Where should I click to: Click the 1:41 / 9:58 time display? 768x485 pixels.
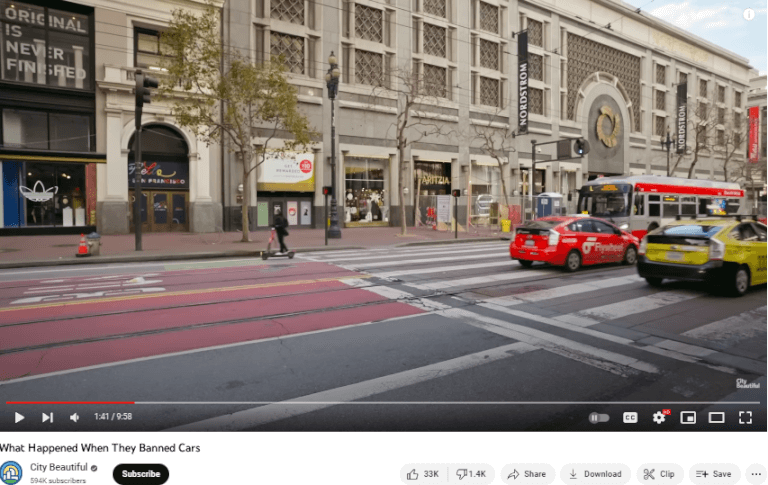pyautogui.click(x=113, y=417)
